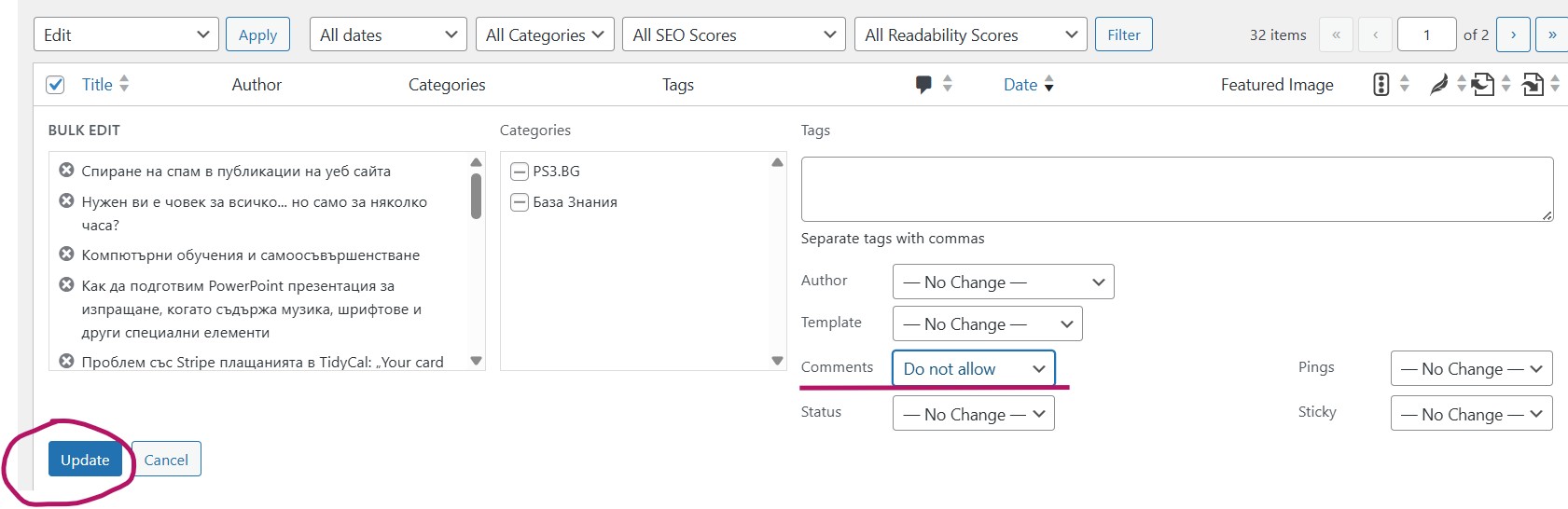Open the Comments 'Do not allow' dropdown
The height and width of the screenshot is (509, 1568).
(x=974, y=368)
